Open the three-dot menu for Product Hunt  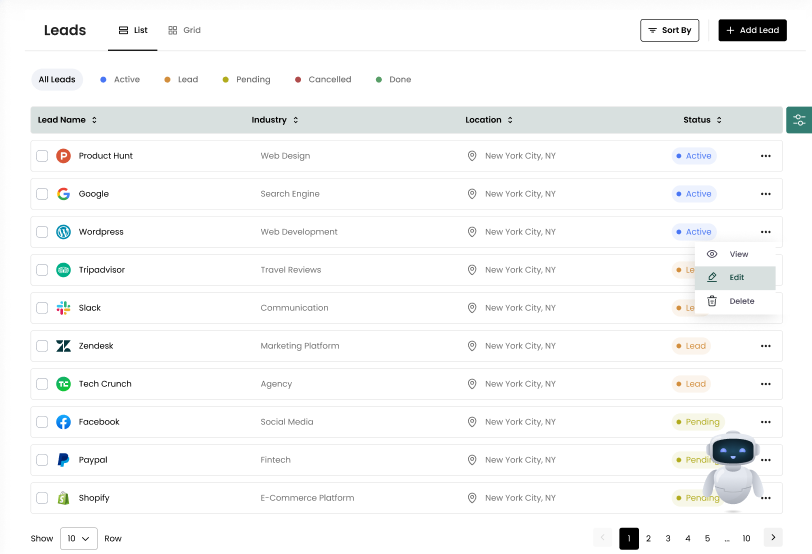[765, 156]
